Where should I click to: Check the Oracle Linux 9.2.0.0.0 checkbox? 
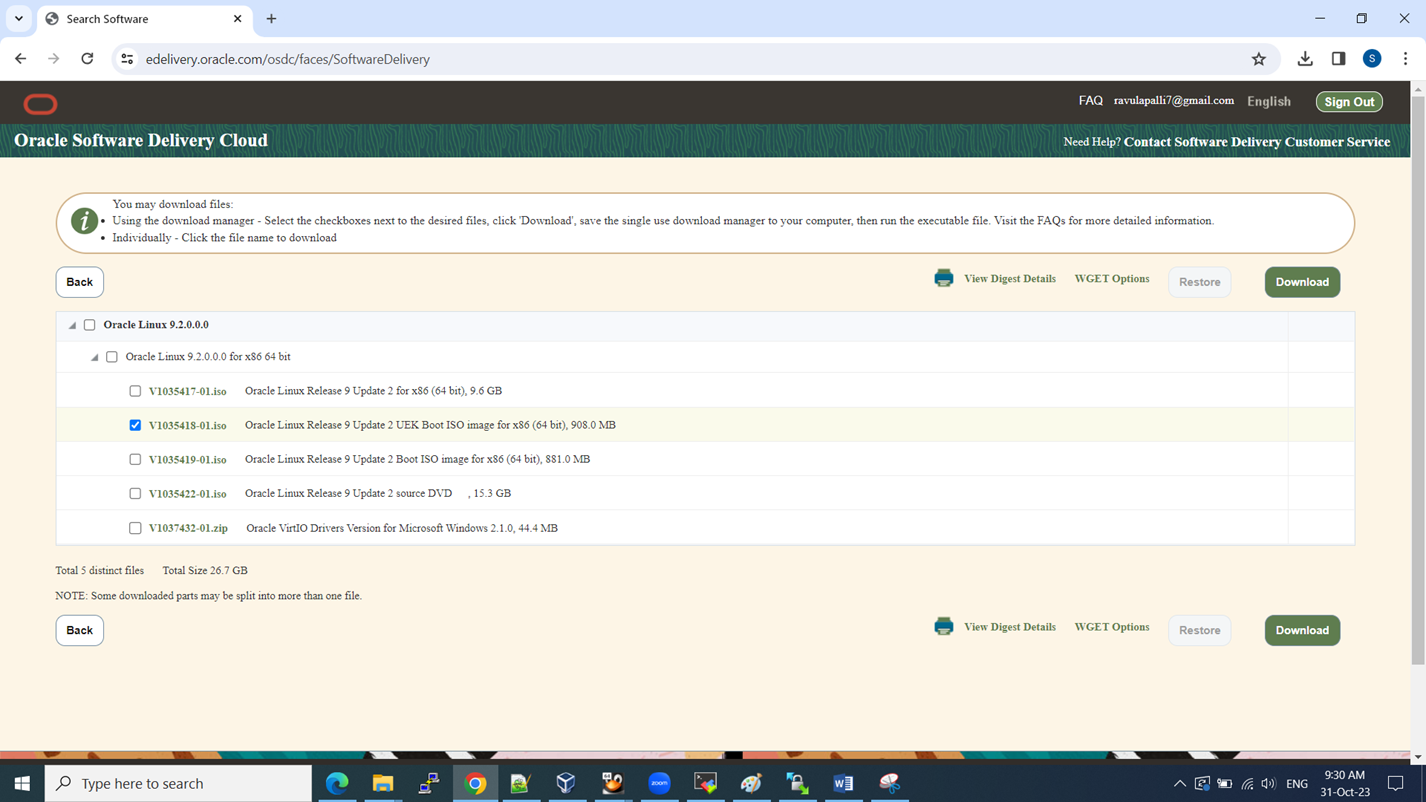click(90, 325)
